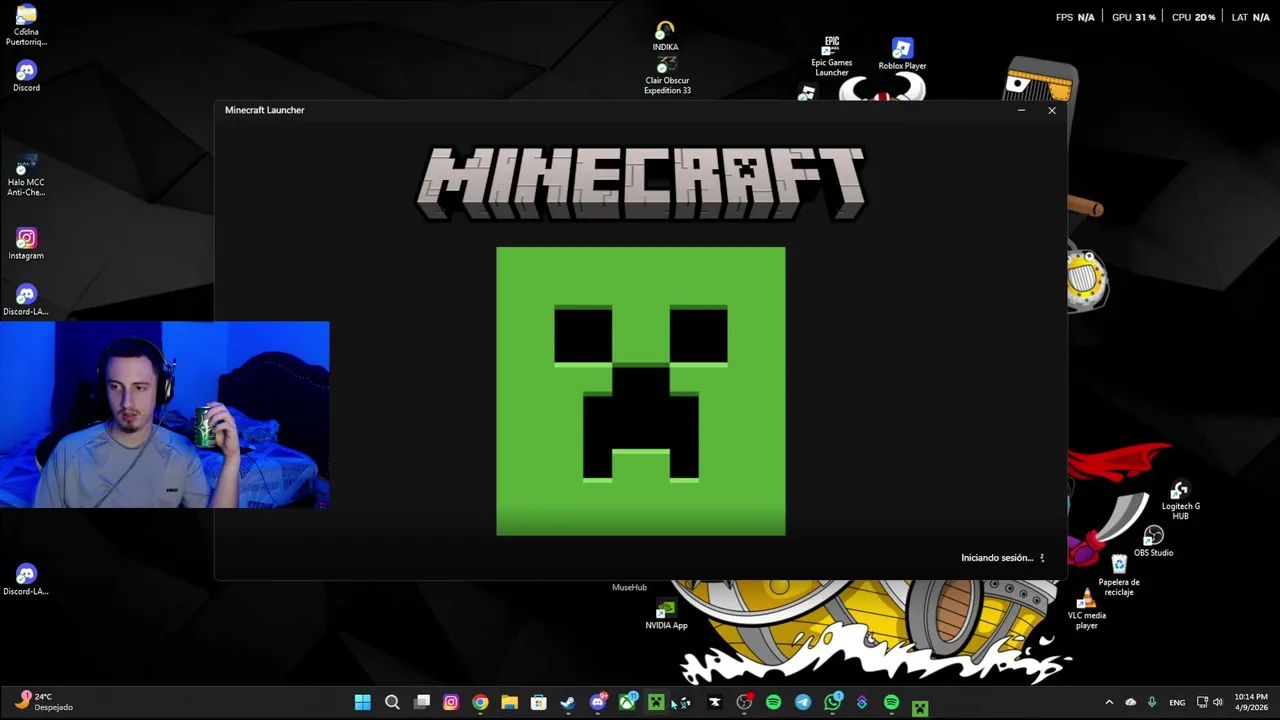
Task: Close the Minecraft Launcher window
Action: [x=1052, y=110]
